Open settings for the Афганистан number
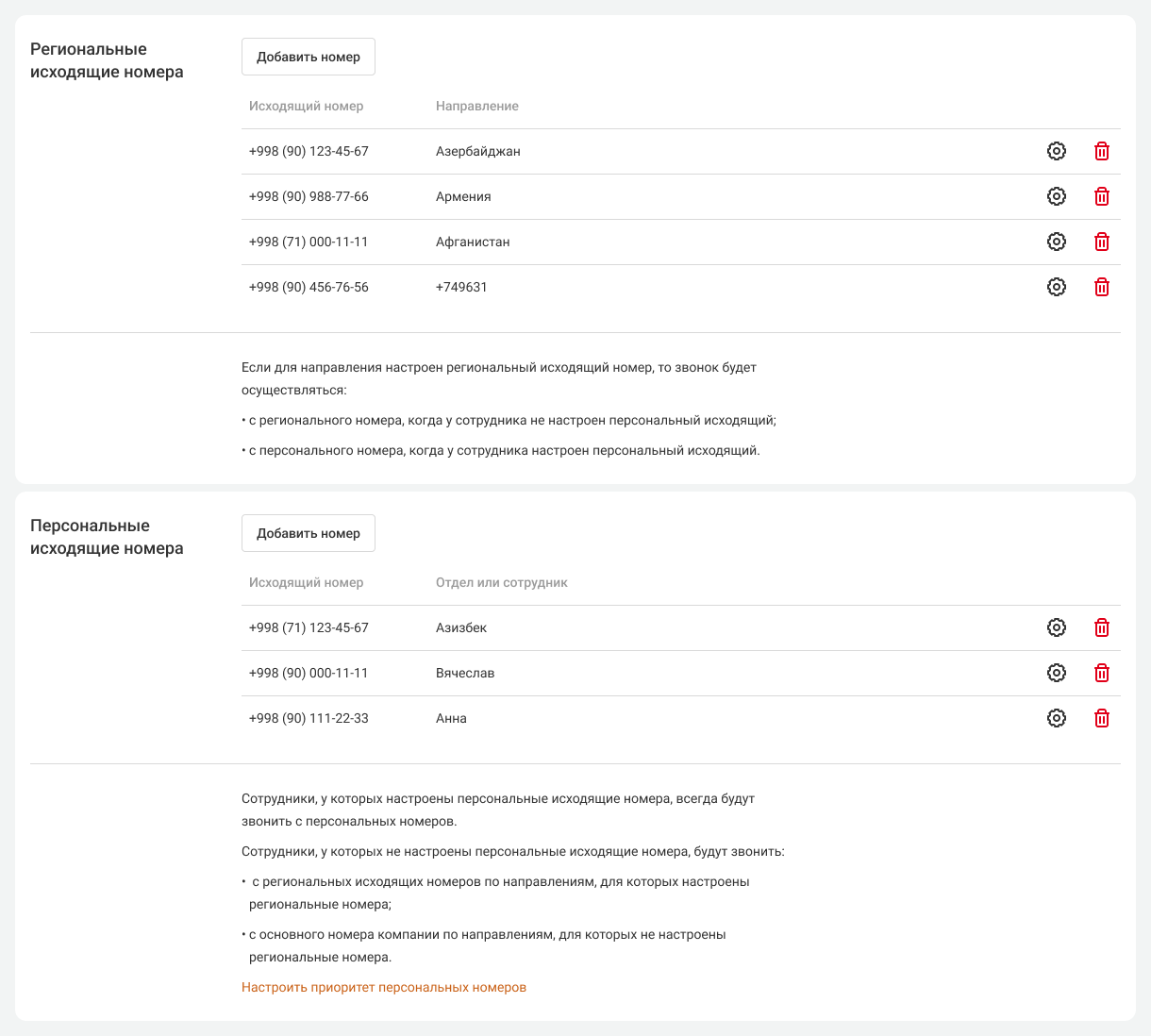1151x1036 pixels. (x=1057, y=242)
